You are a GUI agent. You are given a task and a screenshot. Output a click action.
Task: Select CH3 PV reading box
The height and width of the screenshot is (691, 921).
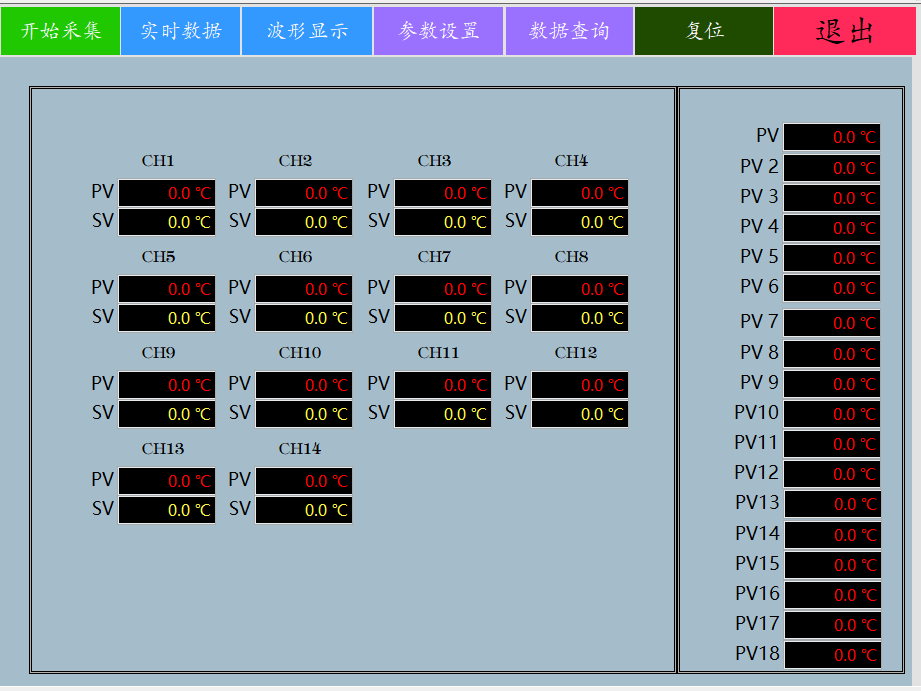point(443,193)
